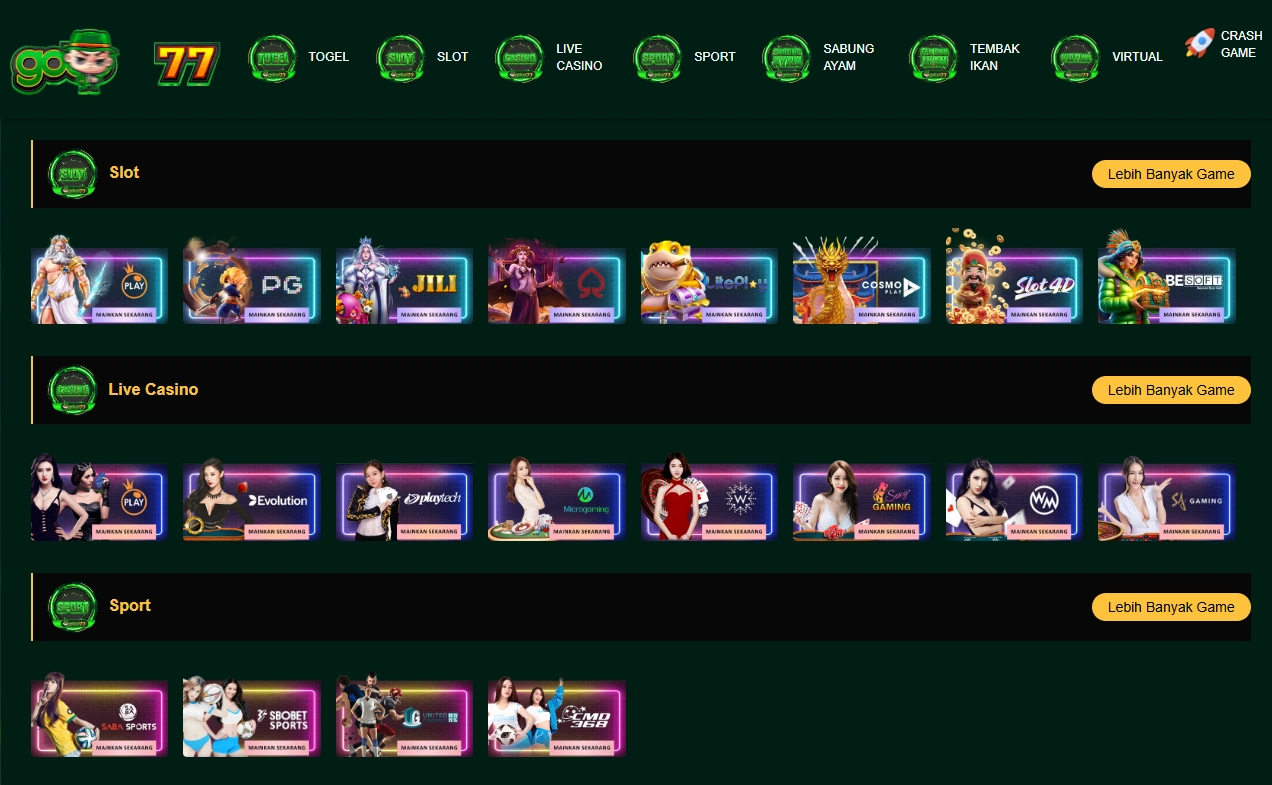1272x785 pixels.
Task: Open the SBOBET Sports card
Action: click(252, 716)
